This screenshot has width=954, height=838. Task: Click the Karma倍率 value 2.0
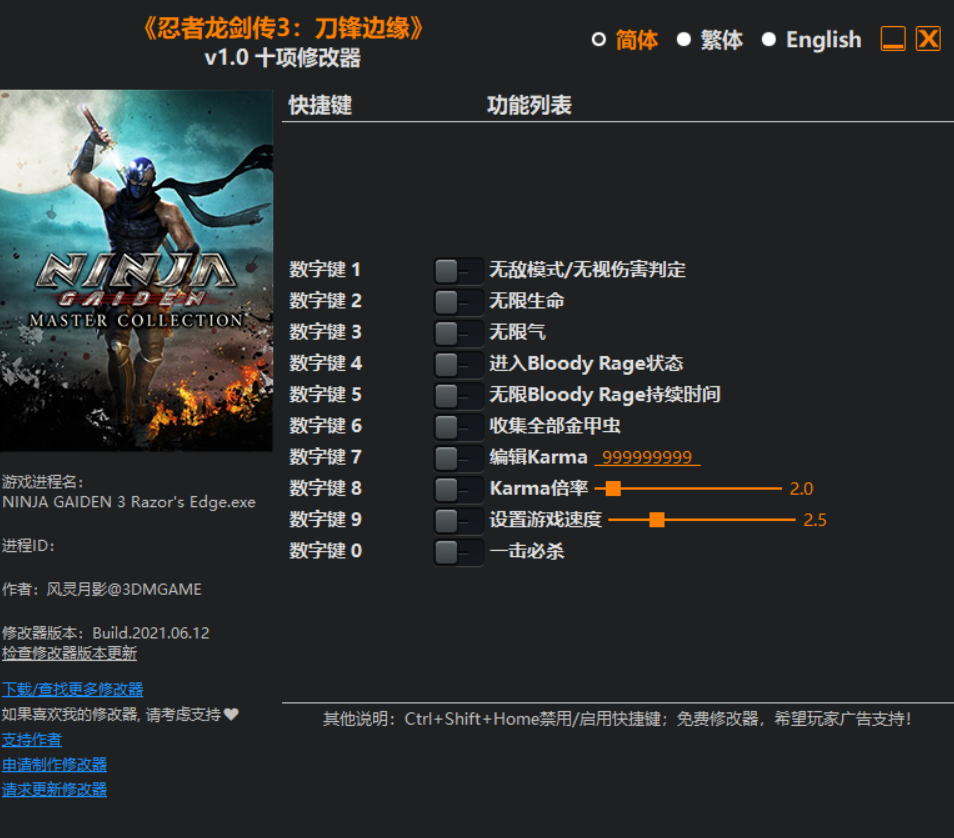[801, 489]
